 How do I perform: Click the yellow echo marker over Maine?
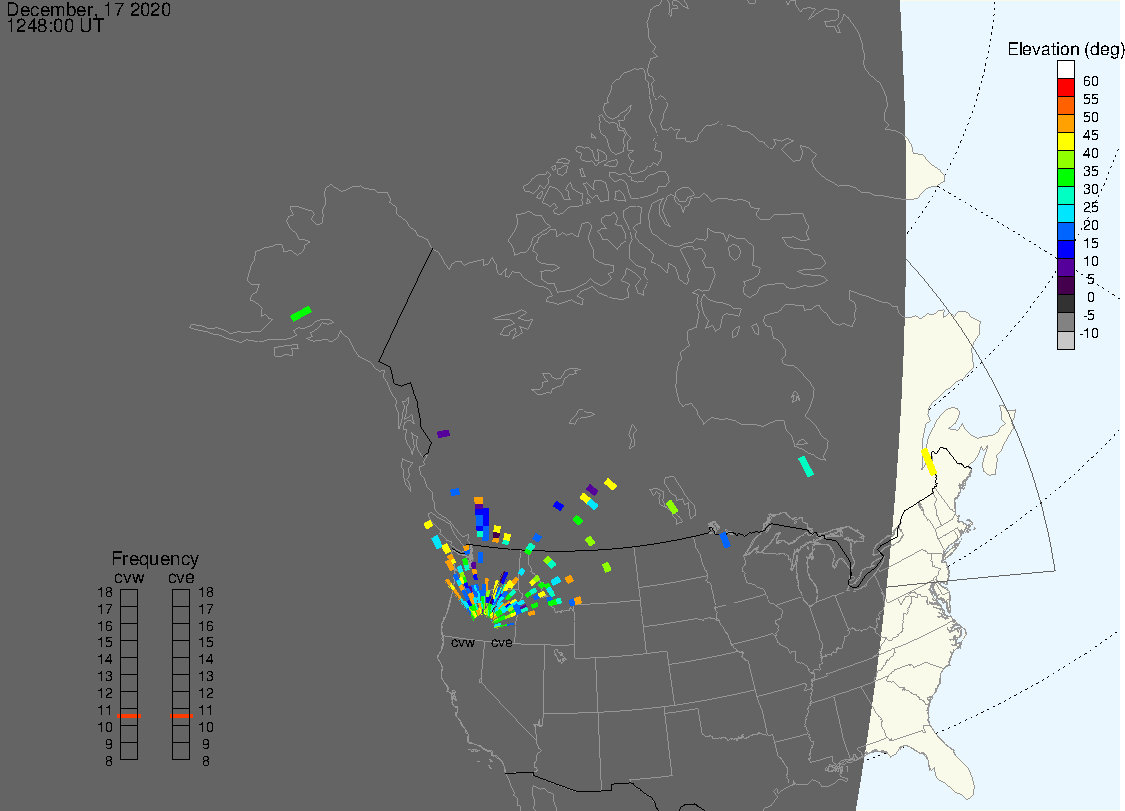tap(929, 461)
